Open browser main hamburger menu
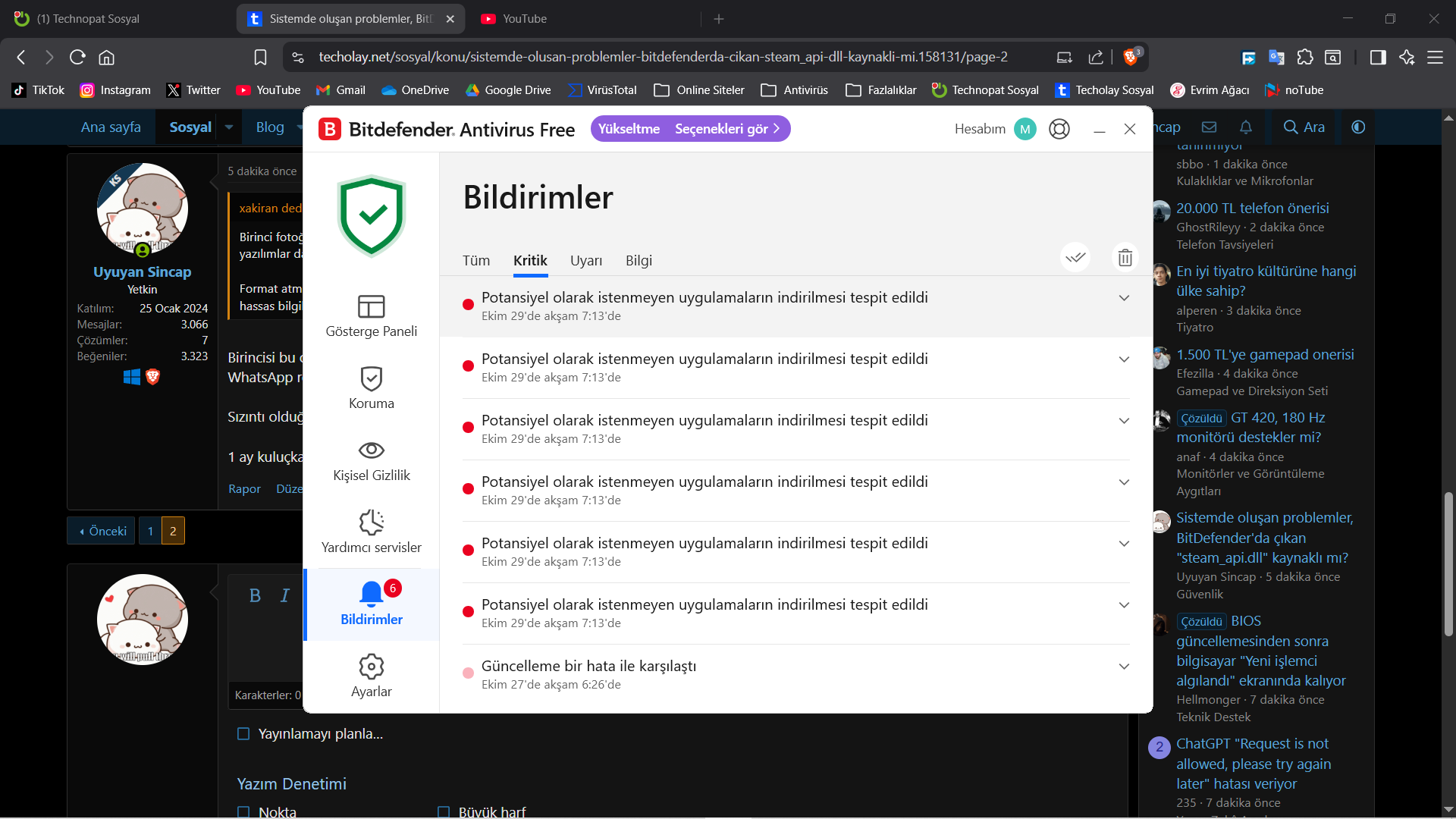The image size is (1456, 819). [x=1436, y=57]
